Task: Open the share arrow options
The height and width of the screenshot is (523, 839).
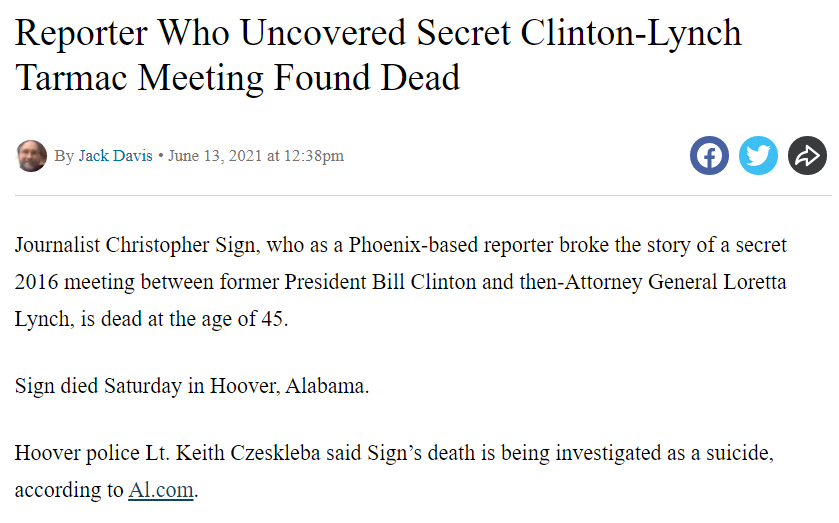Action: (x=807, y=156)
